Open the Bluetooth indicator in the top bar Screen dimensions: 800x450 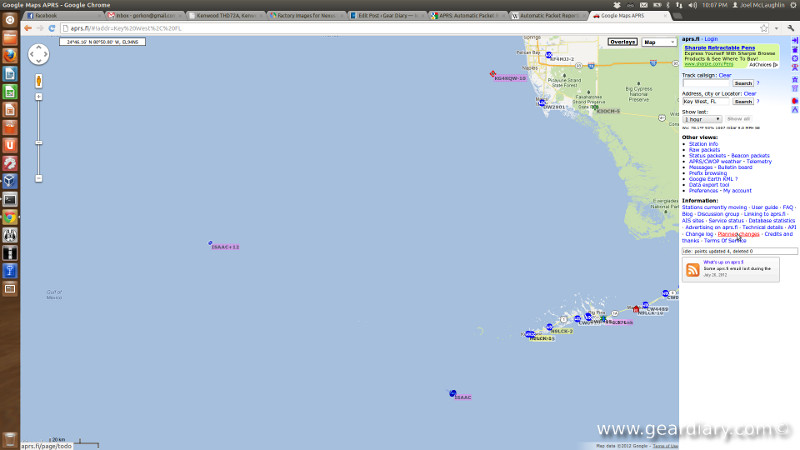click(x=668, y=5)
